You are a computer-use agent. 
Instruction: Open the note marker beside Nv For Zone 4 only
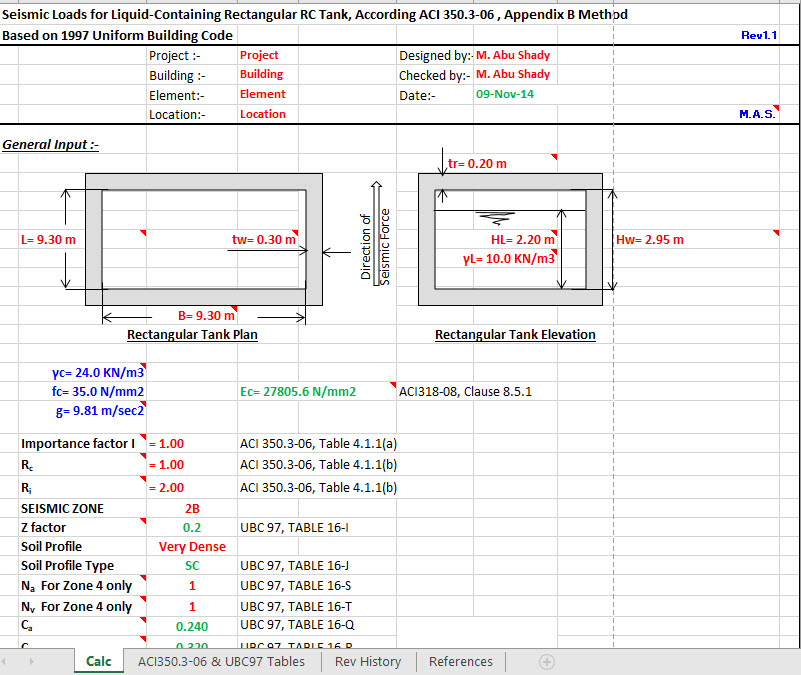coord(142,599)
